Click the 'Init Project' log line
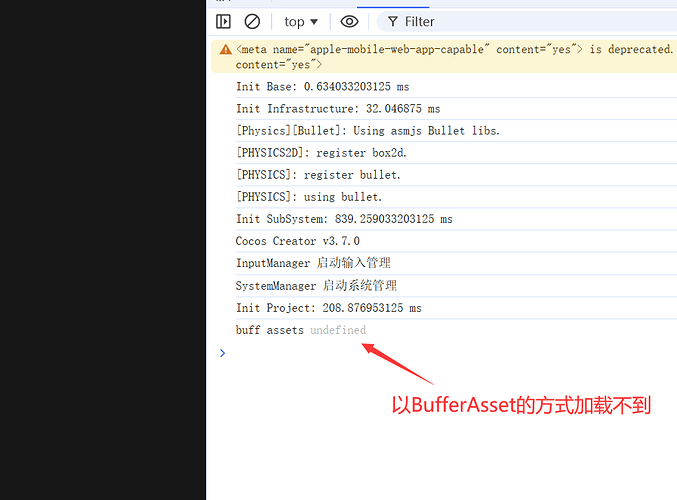 tap(328, 308)
